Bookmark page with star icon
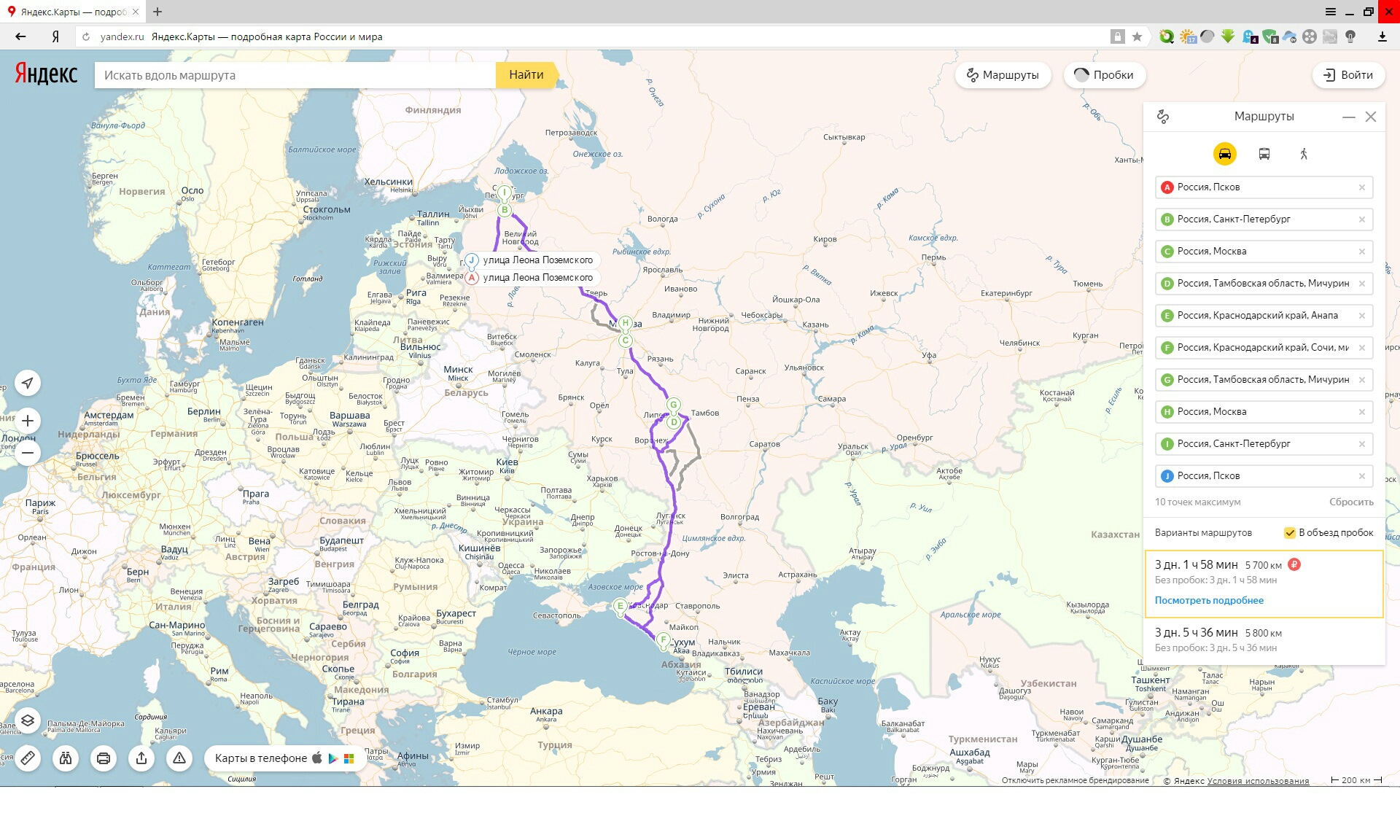Screen dimensions: 1400x840 tap(1137, 36)
